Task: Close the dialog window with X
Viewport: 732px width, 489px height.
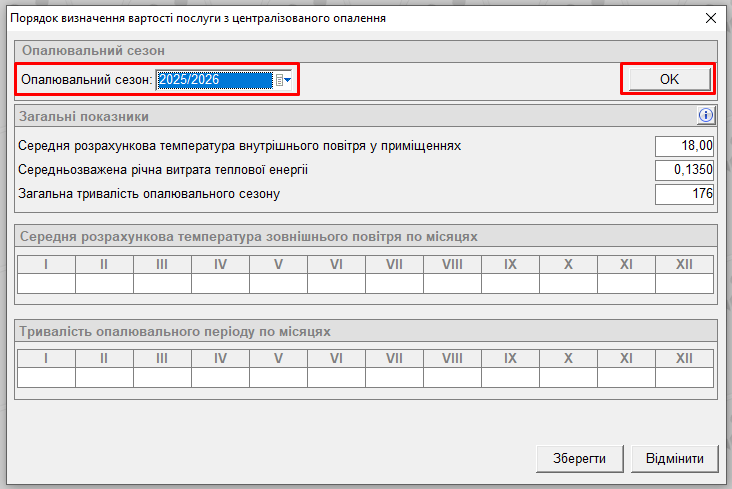Action: (711, 18)
